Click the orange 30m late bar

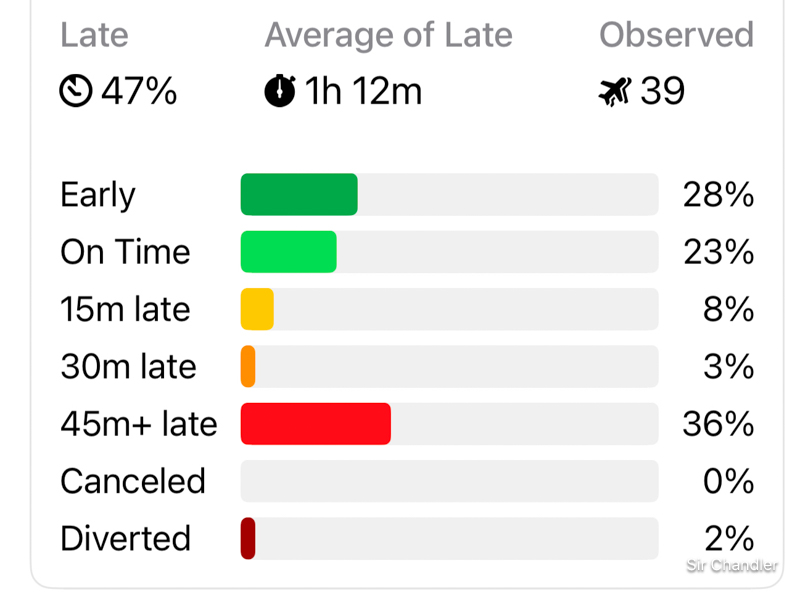click(248, 366)
